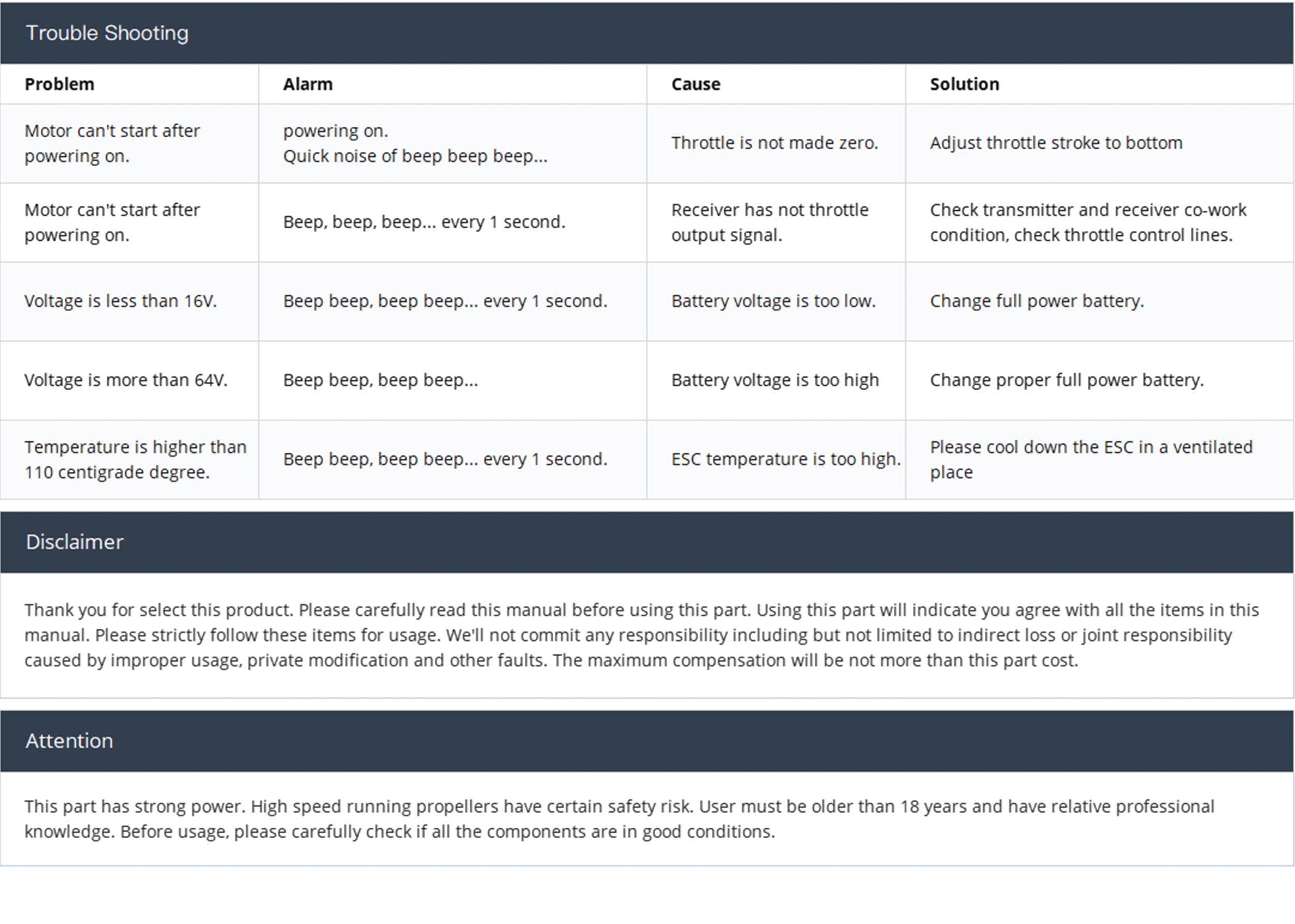Viewport: 1295px width, 924px height.
Task: Click the "Attention" section header
Action: click(69, 741)
